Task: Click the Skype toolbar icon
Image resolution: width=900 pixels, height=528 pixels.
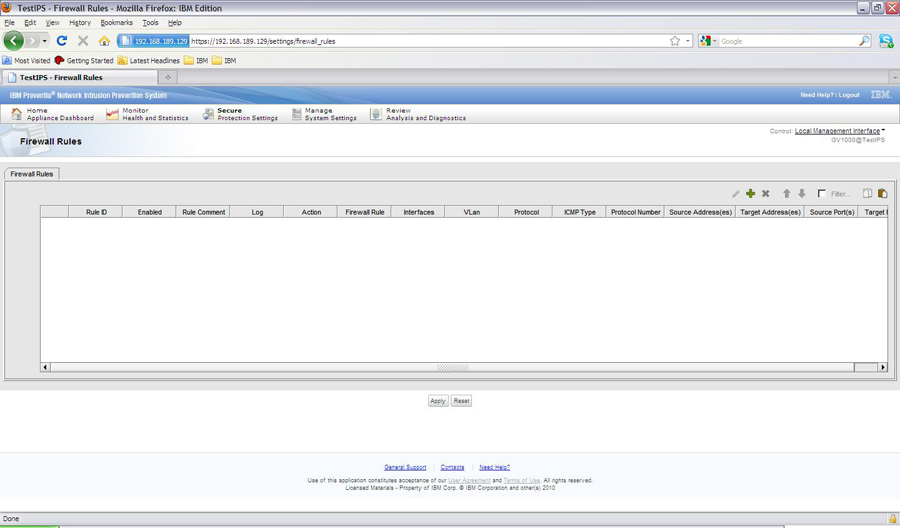Action: pos(886,41)
